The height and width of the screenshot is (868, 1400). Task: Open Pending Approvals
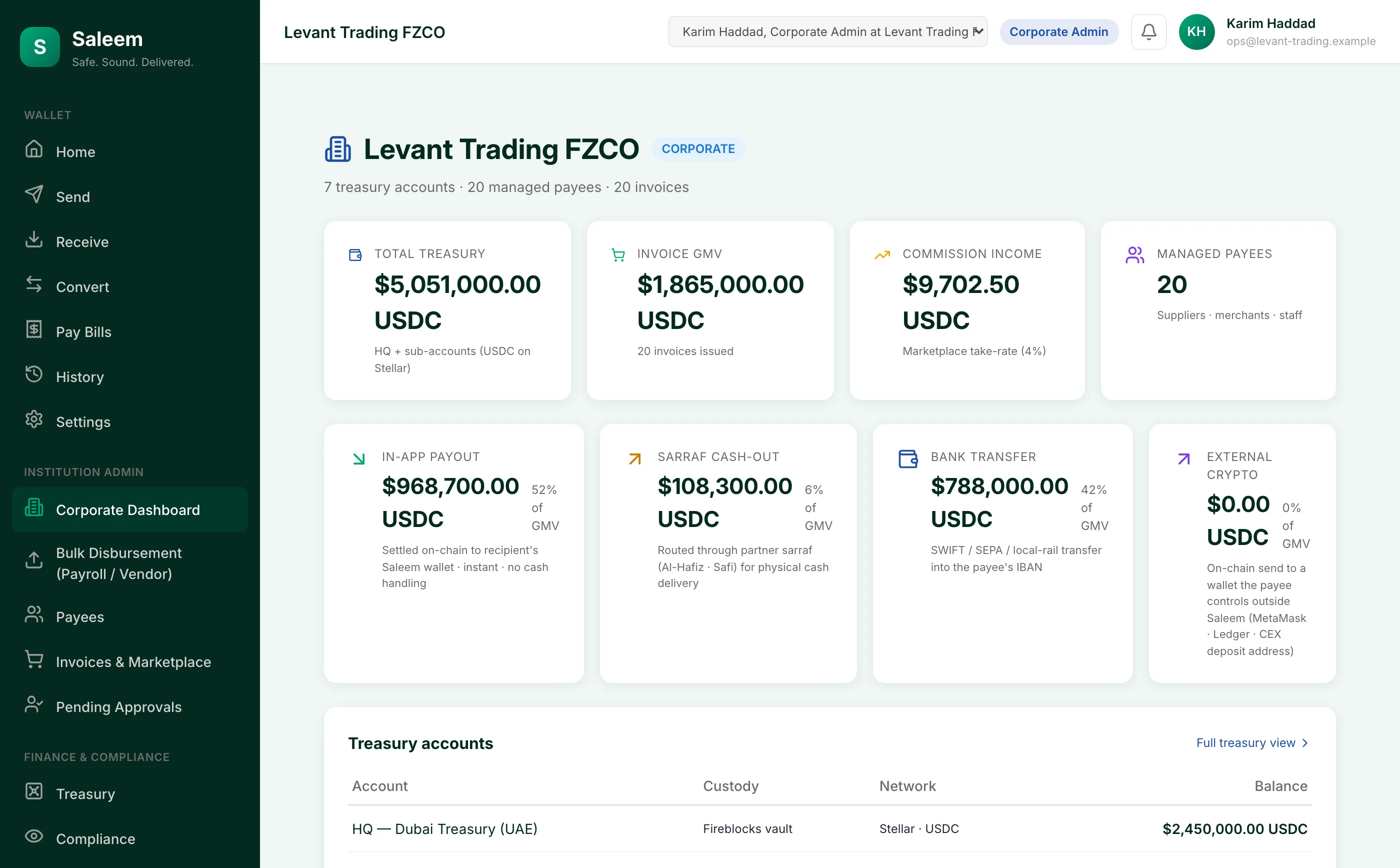point(129,706)
